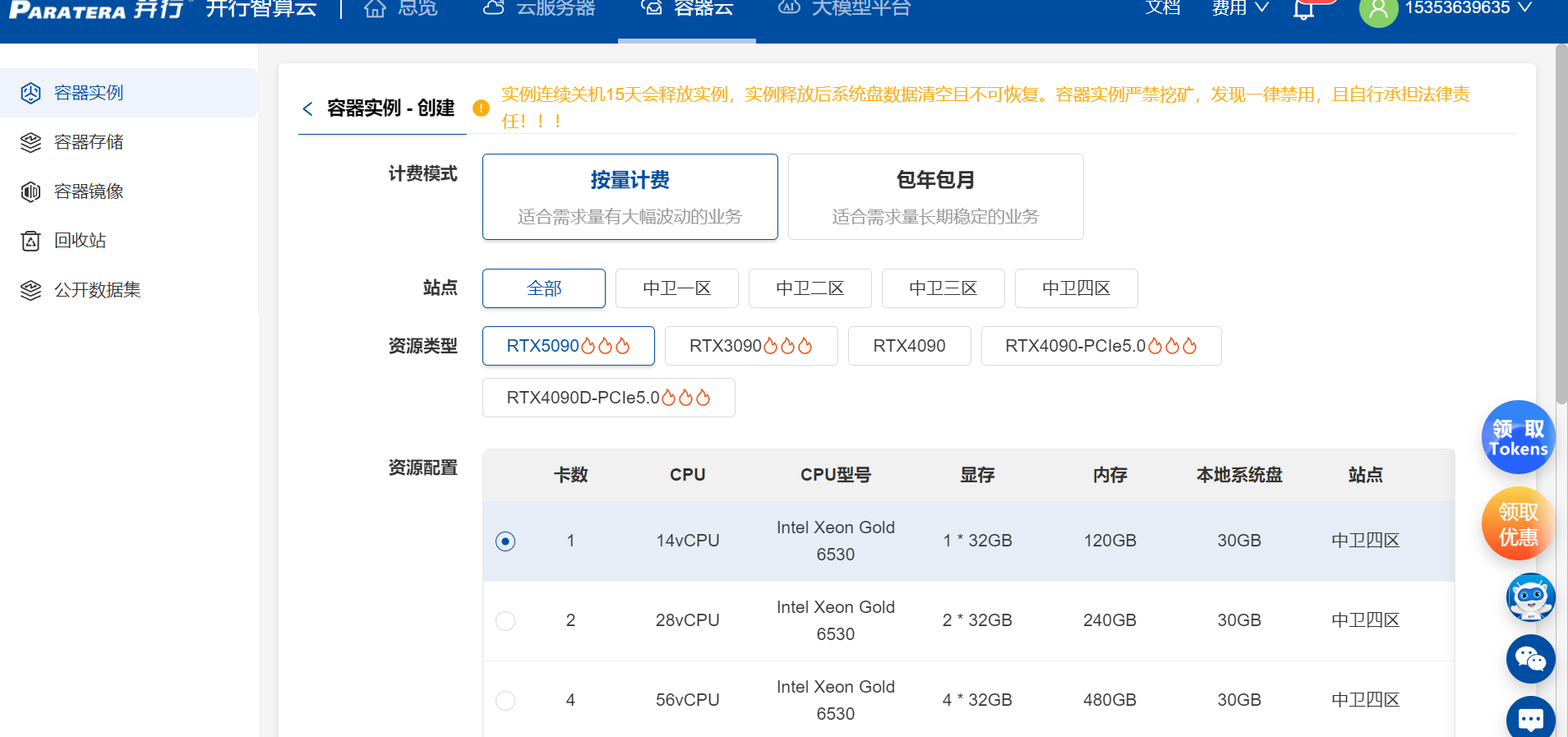Select RTX3090 resource type
The image size is (1568, 737).
(x=751, y=346)
